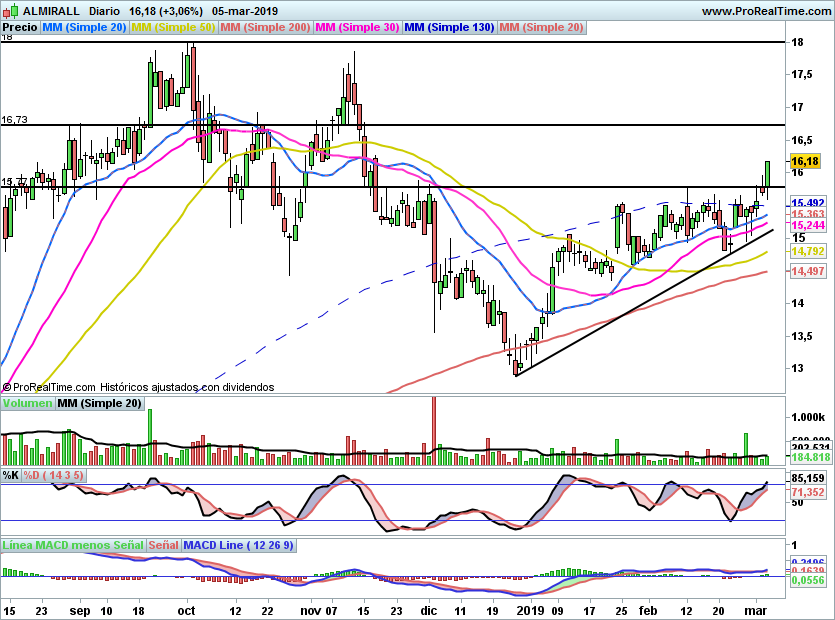Click the Diario timeframe label
Viewport: 835px width, 620px height.
click(104, 11)
